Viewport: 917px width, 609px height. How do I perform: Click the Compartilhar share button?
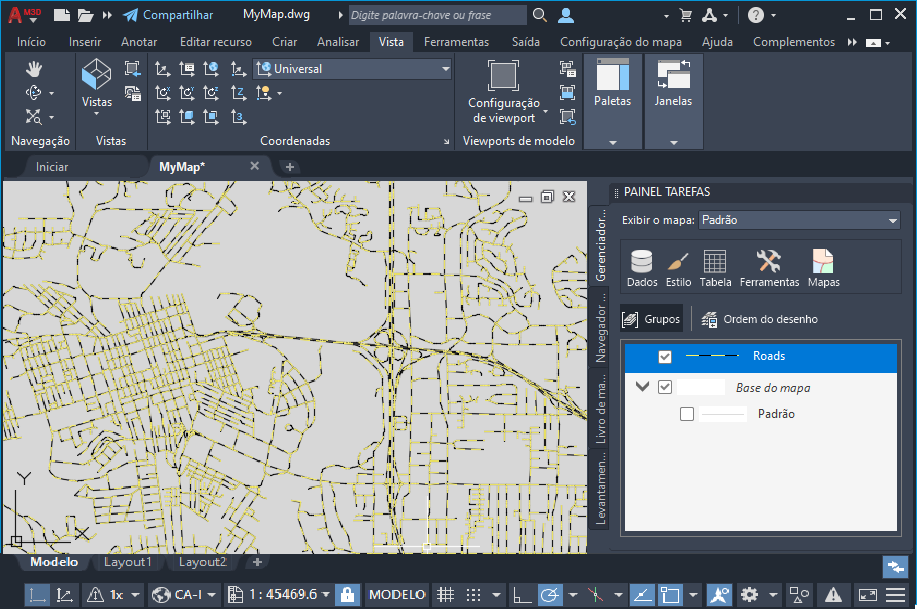(168, 15)
